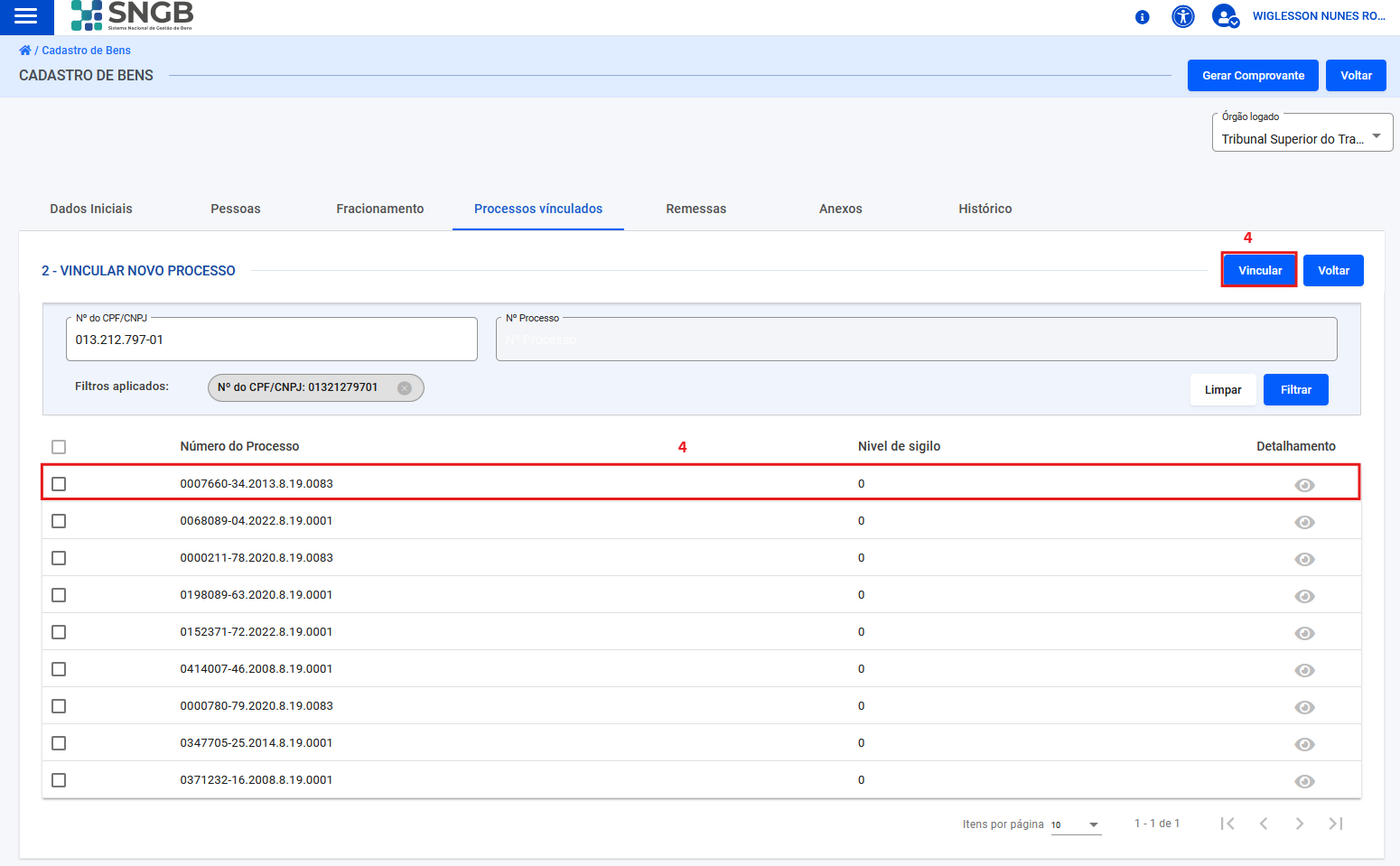The image size is (1400, 866).
Task: Click the Limpar filter button
Action: coord(1223,390)
